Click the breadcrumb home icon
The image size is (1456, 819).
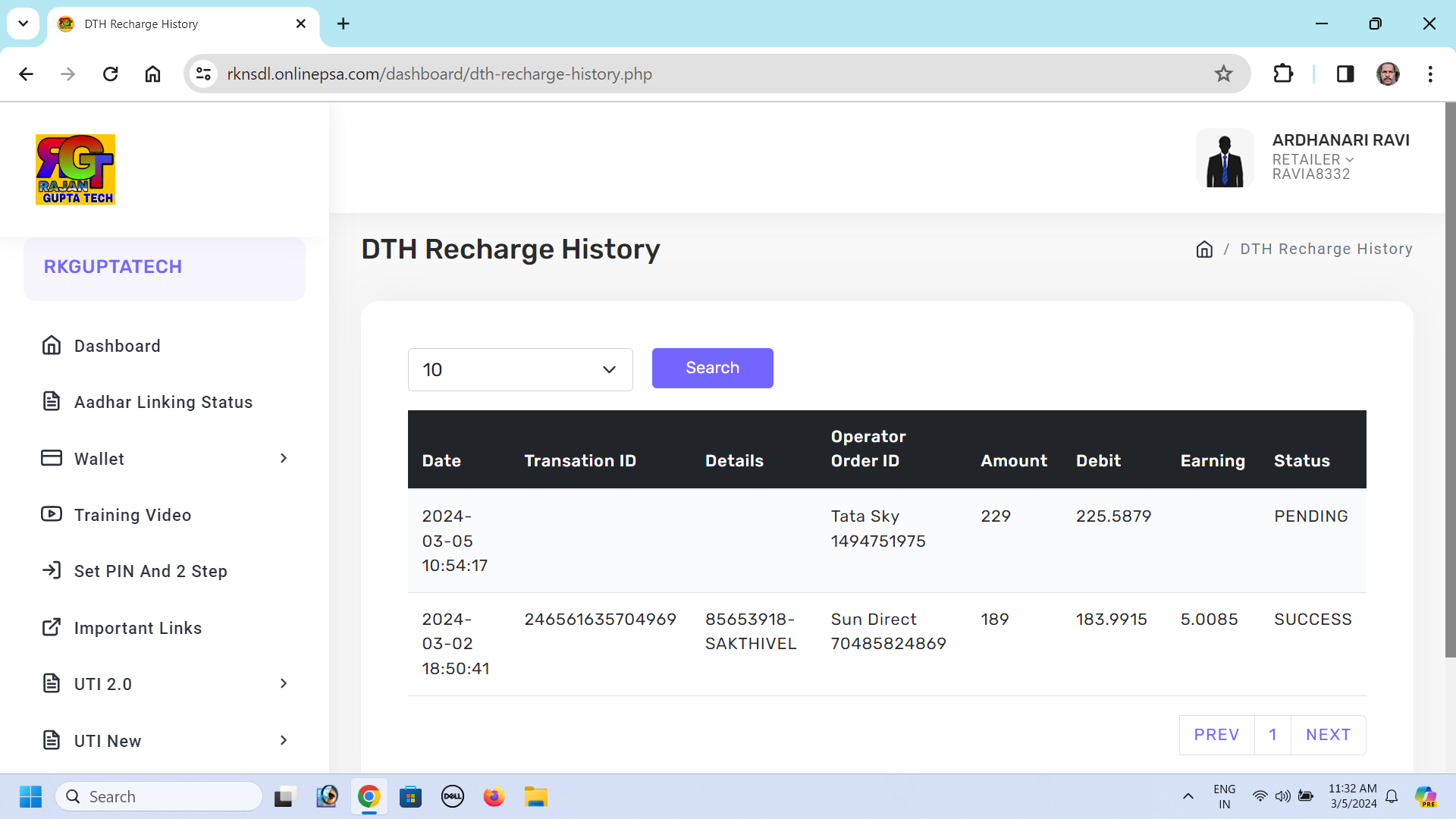tap(1204, 249)
